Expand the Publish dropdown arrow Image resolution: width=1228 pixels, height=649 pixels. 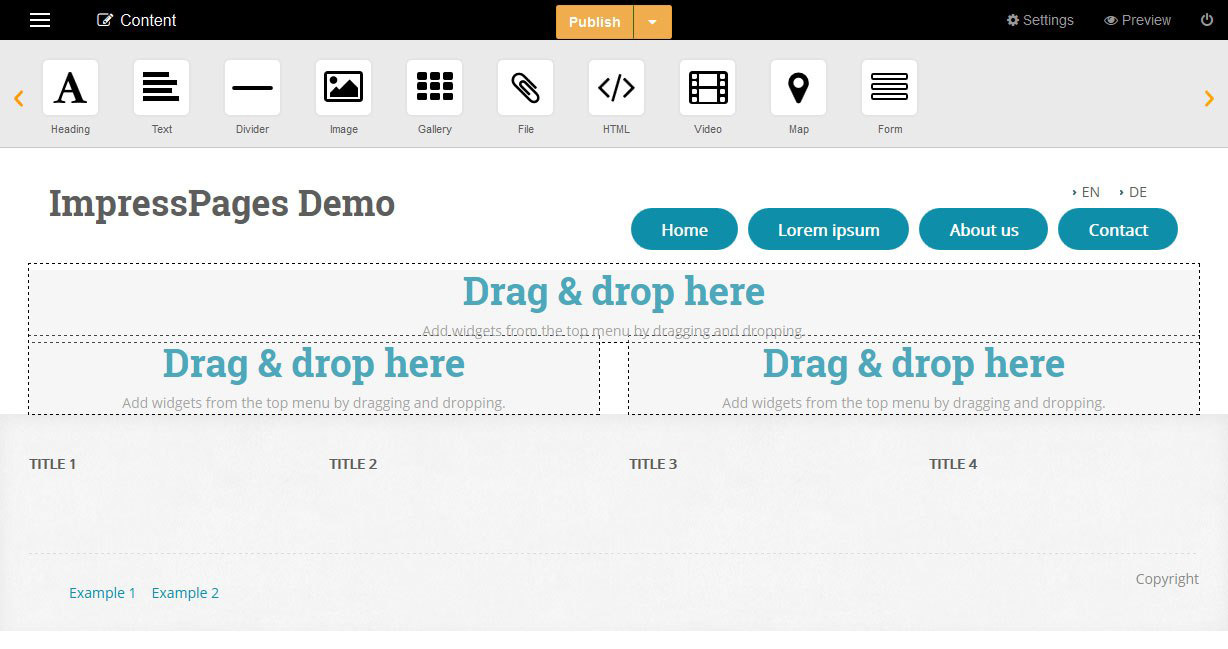point(653,22)
